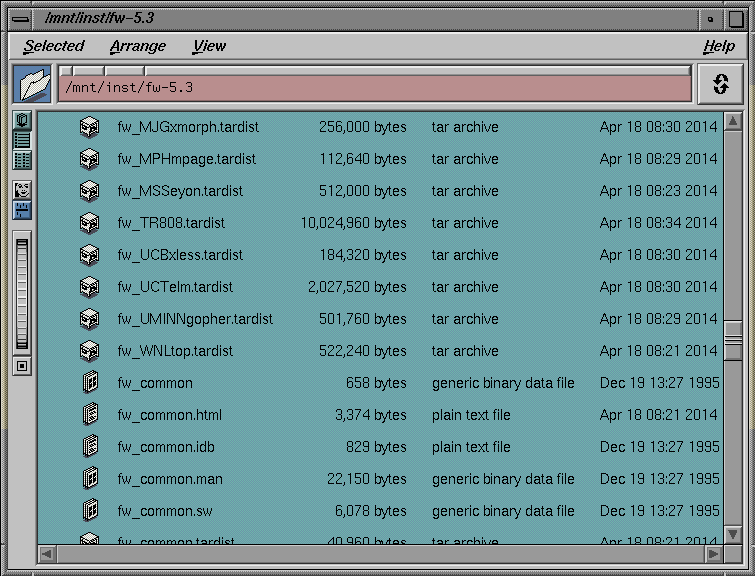Click the fw_WNLtop.tardist package icon
Image resolution: width=755 pixels, height=576 pixels.
click(x=90, y=351)
